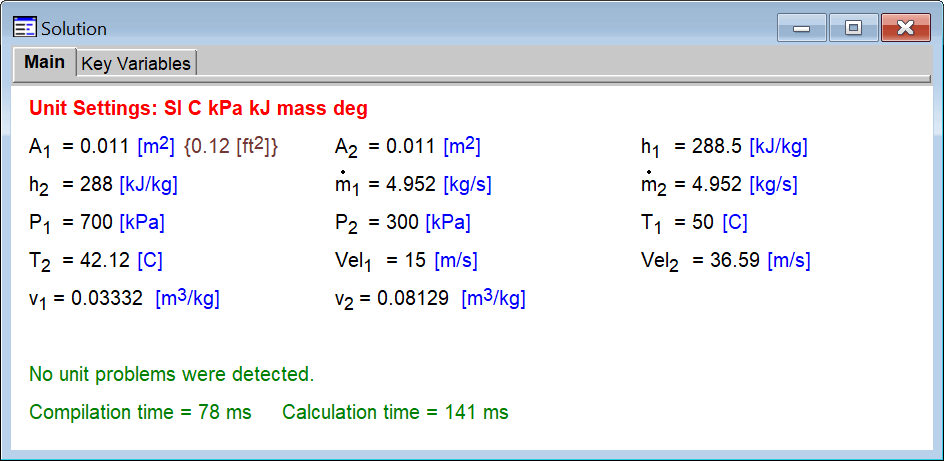This screenshot has width=944, height=461.
Task: Open the Key Variables tab
Action: 135,63
